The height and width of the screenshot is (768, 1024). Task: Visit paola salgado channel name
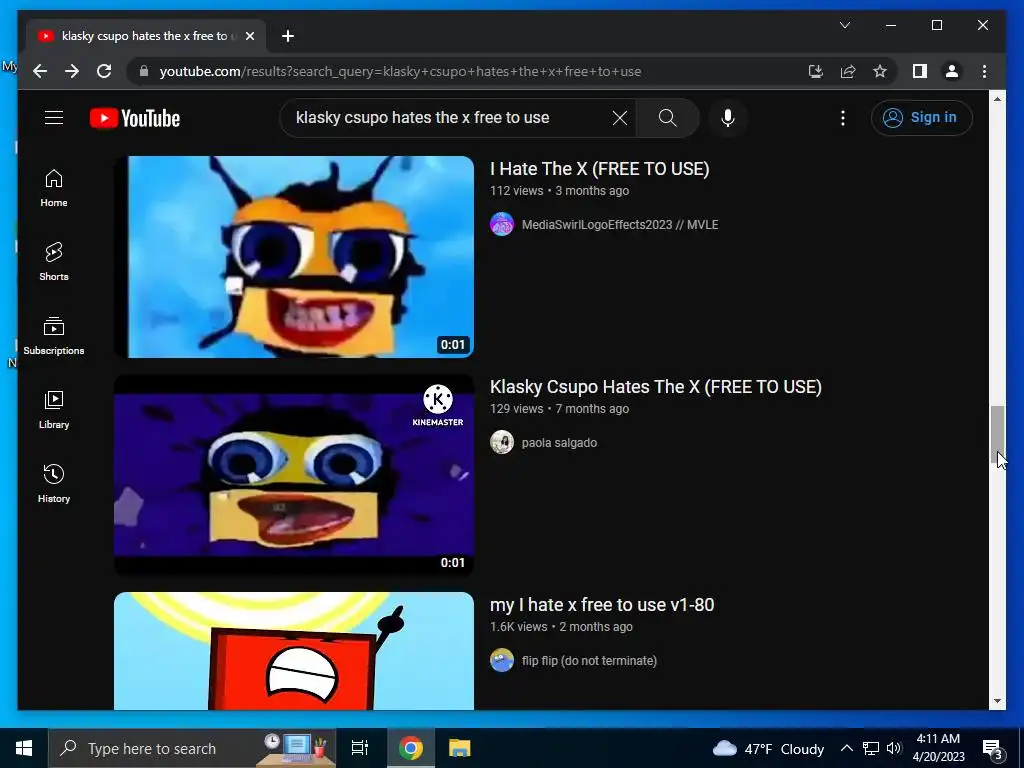(559, 443)
